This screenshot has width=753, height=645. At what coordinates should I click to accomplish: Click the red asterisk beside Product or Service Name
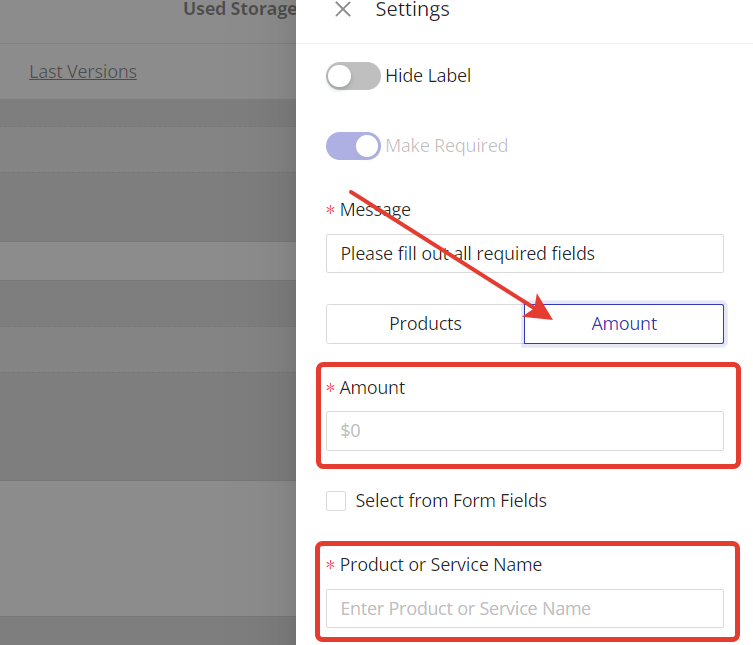click(331, 566)
